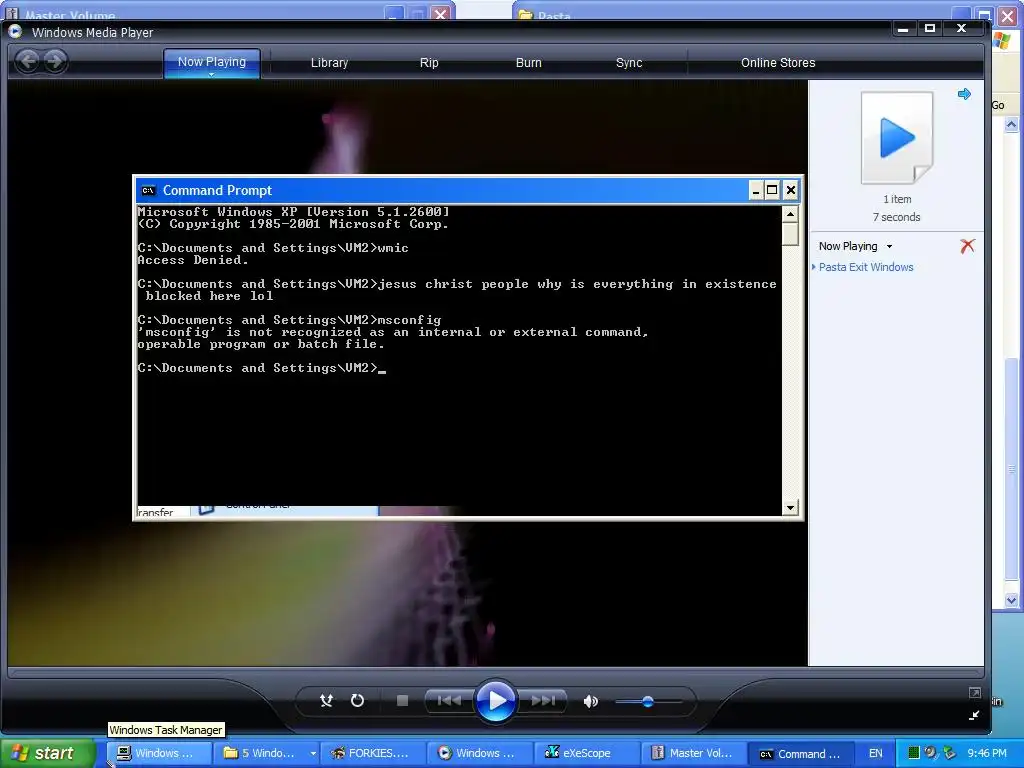Screen dimensions: 1024x768
Task: Minimize the Command Prompt window
Action: (x=756, y=190)
